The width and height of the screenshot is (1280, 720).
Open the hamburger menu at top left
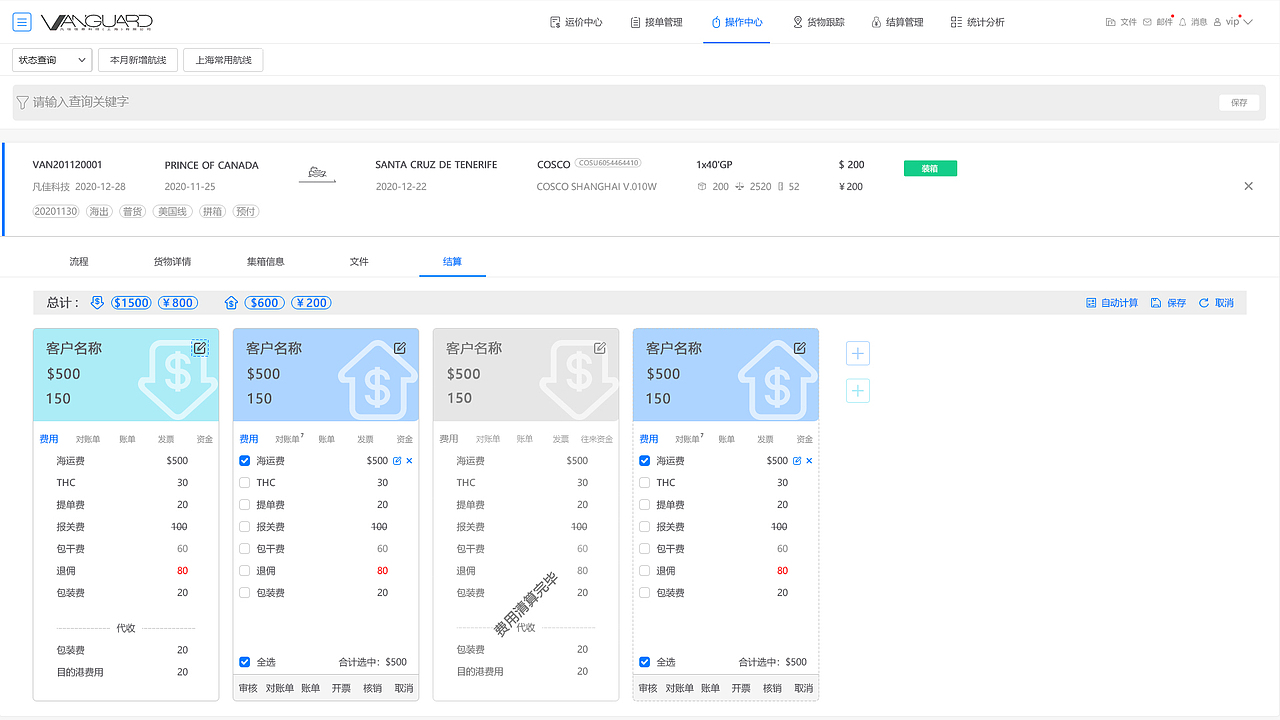pyautogui.click(x=21, y=20)
